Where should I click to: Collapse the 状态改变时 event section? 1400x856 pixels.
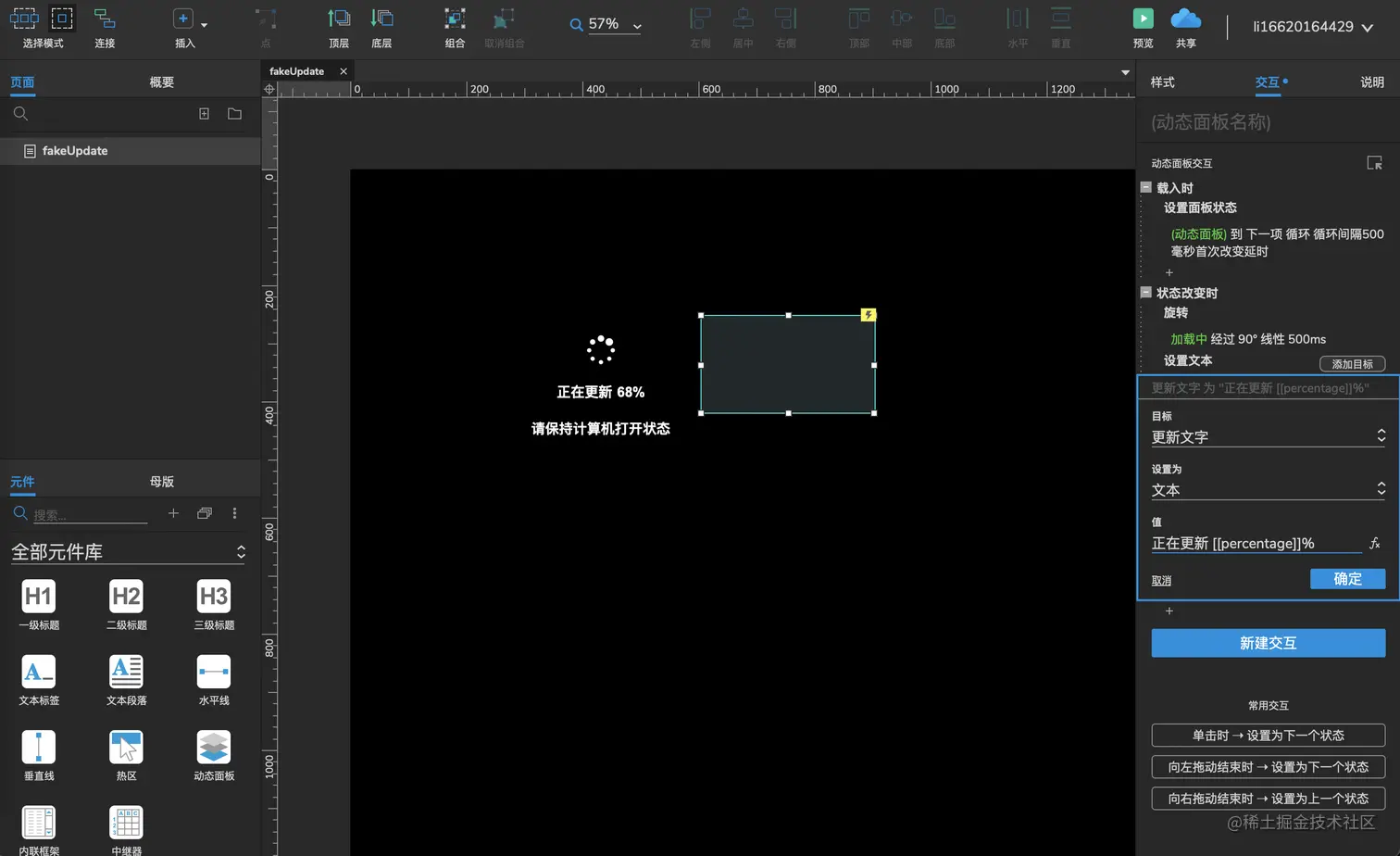[1145, 292]
